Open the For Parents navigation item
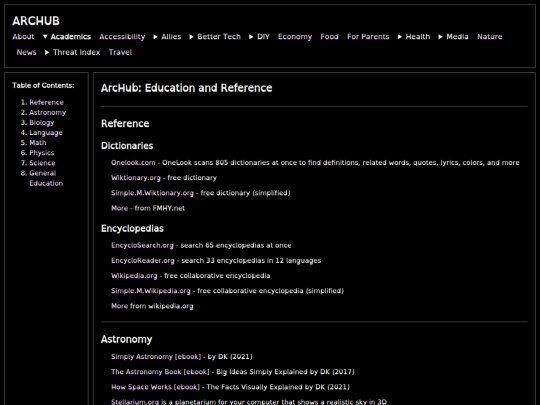The height and width of the screenshot is (405, 540). coord(368,37)
